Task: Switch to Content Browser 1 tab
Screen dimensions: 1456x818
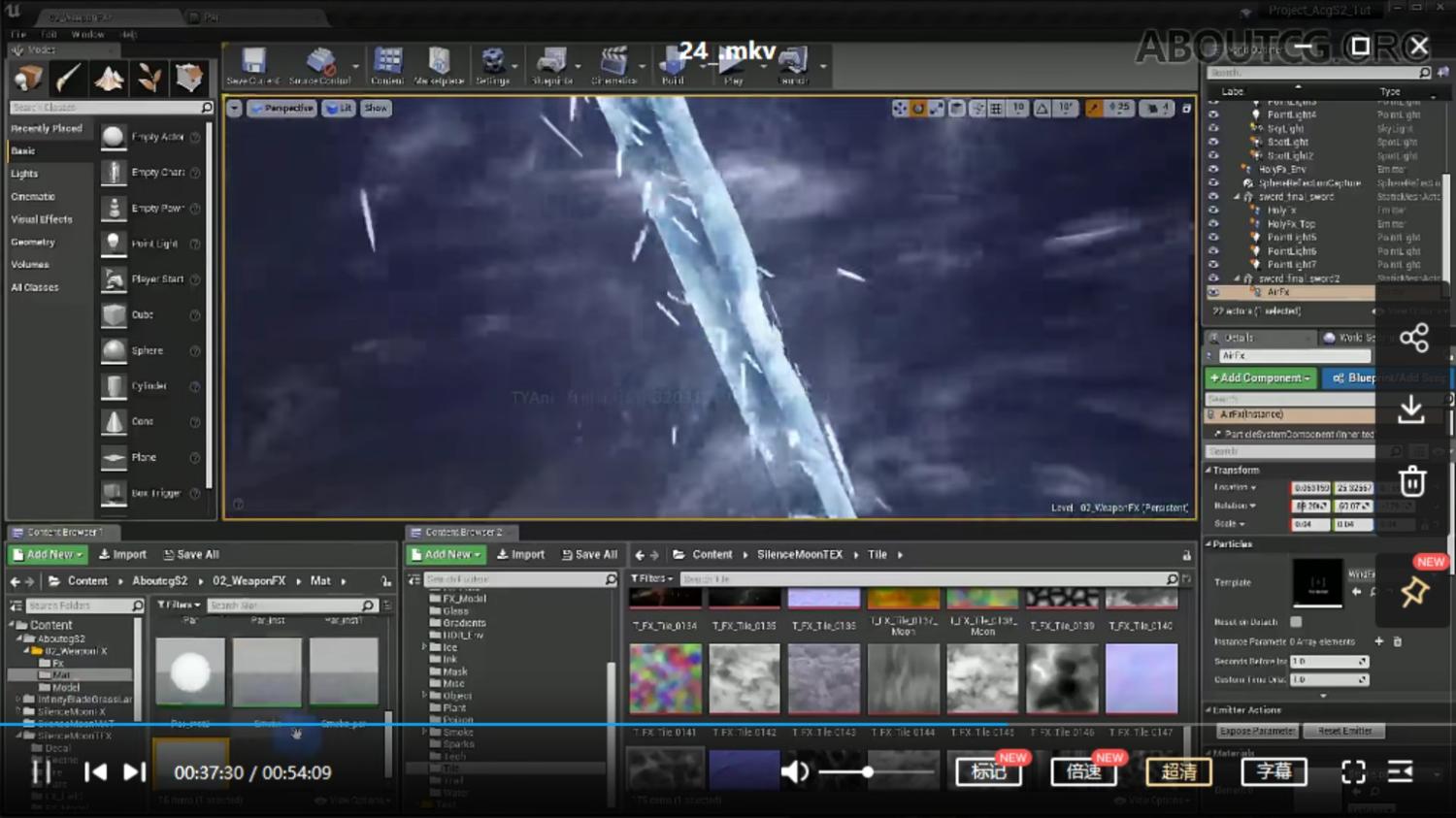Action: tap(62, 532)
